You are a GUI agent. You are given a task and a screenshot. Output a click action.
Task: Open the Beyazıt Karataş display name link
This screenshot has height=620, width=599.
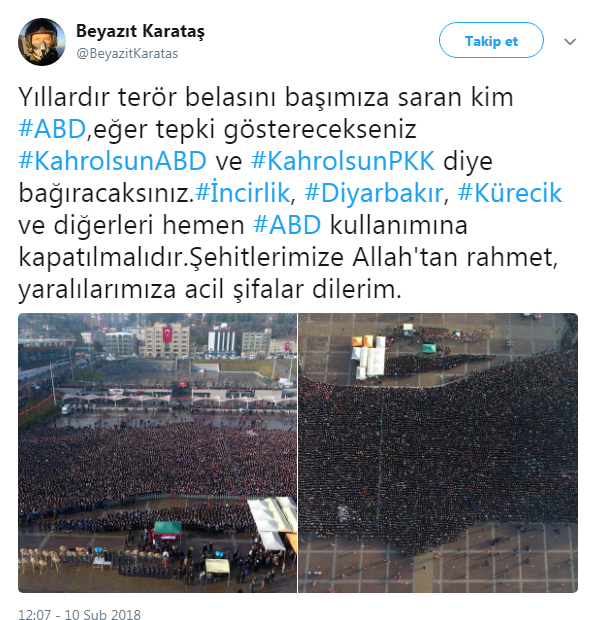[140, 31]
